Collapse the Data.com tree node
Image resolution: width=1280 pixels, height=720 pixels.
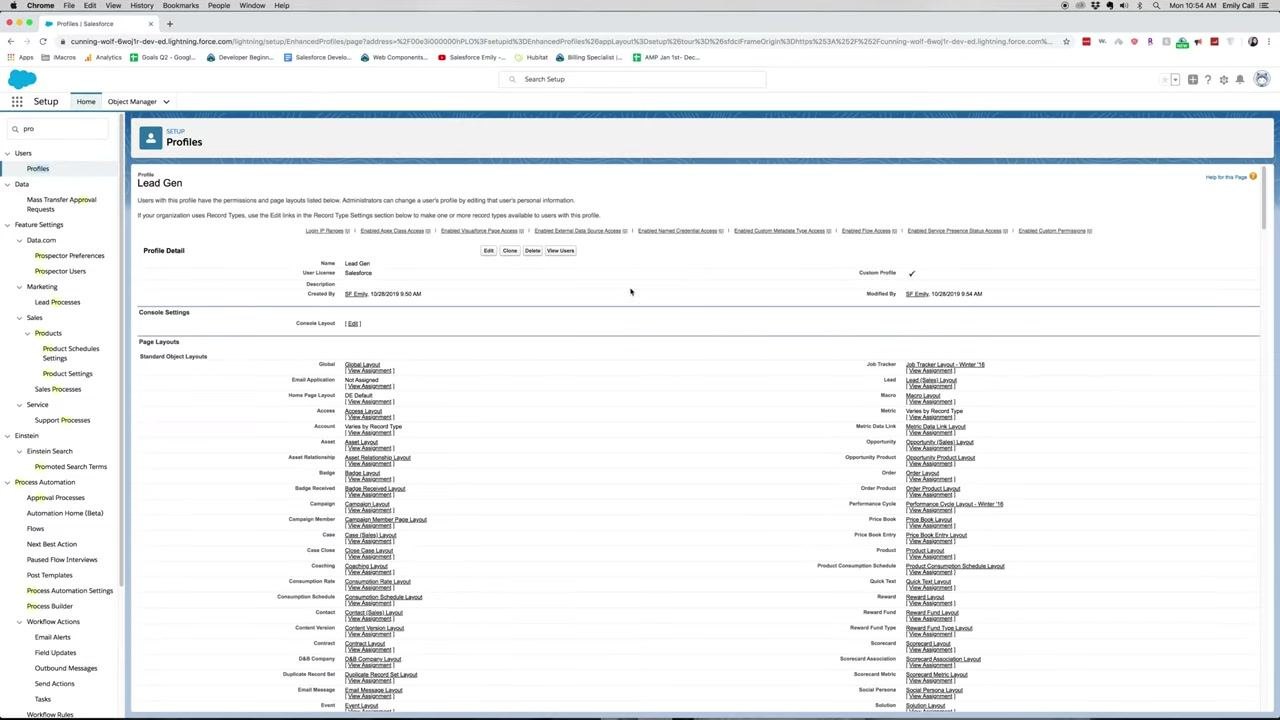coord(19,240)
